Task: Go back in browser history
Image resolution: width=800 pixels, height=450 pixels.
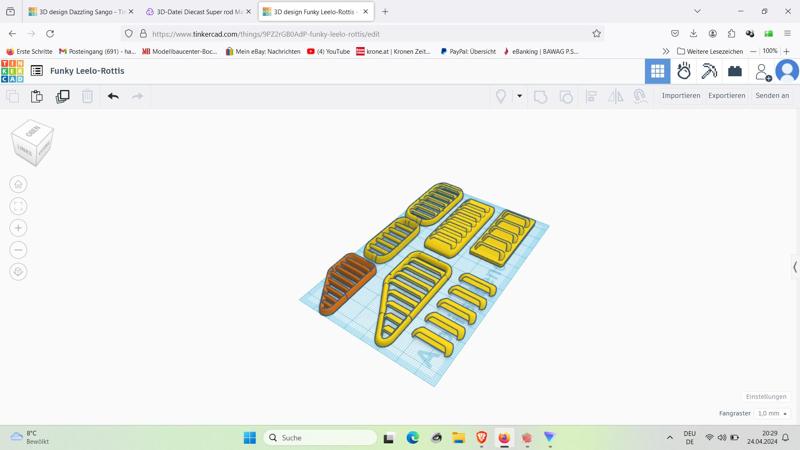Action: point(13,34)
